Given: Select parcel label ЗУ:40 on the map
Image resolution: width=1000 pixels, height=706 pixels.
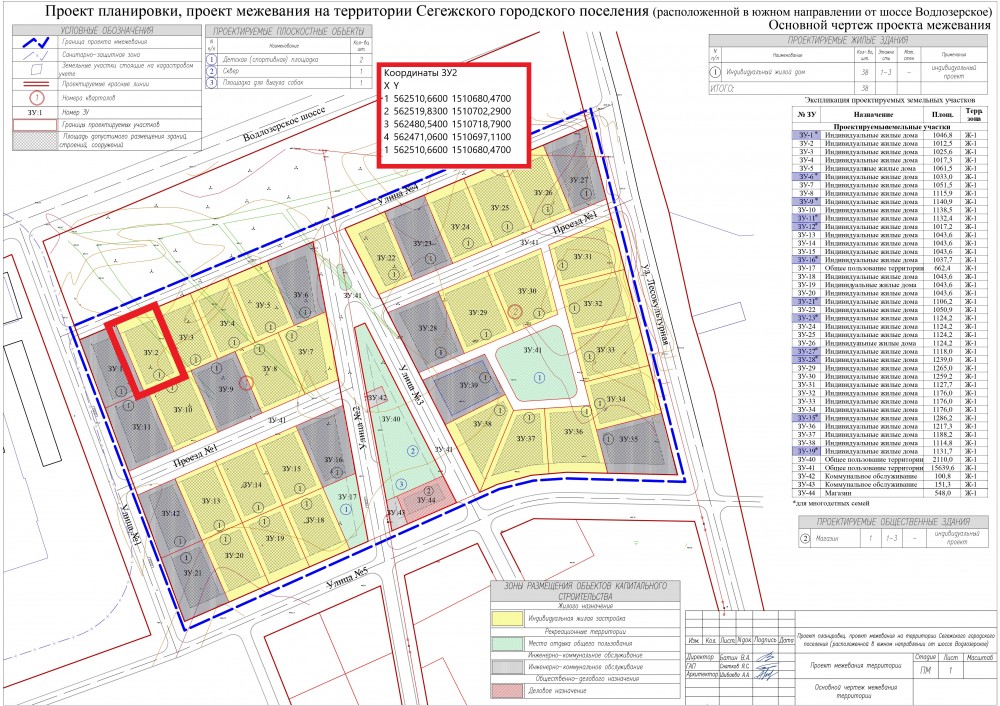Looking at the screenshot, I should click(x=390, y=419).
